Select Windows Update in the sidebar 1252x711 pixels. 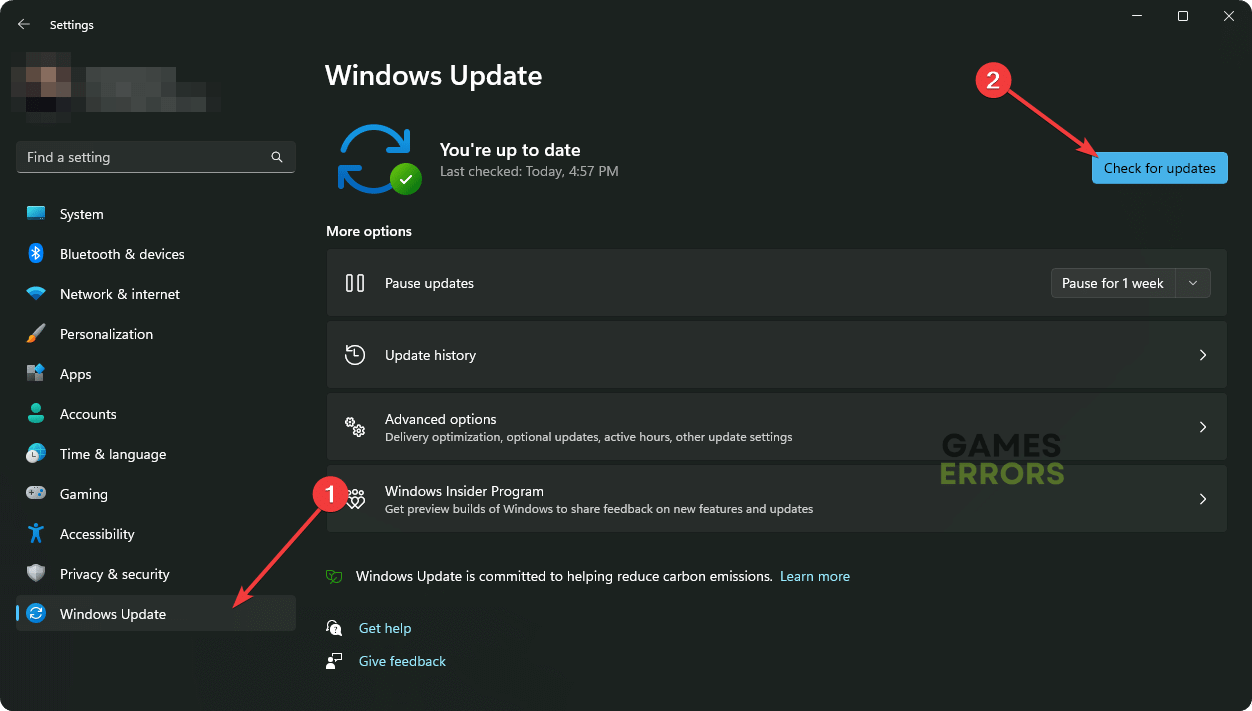[x=156, y=614]
